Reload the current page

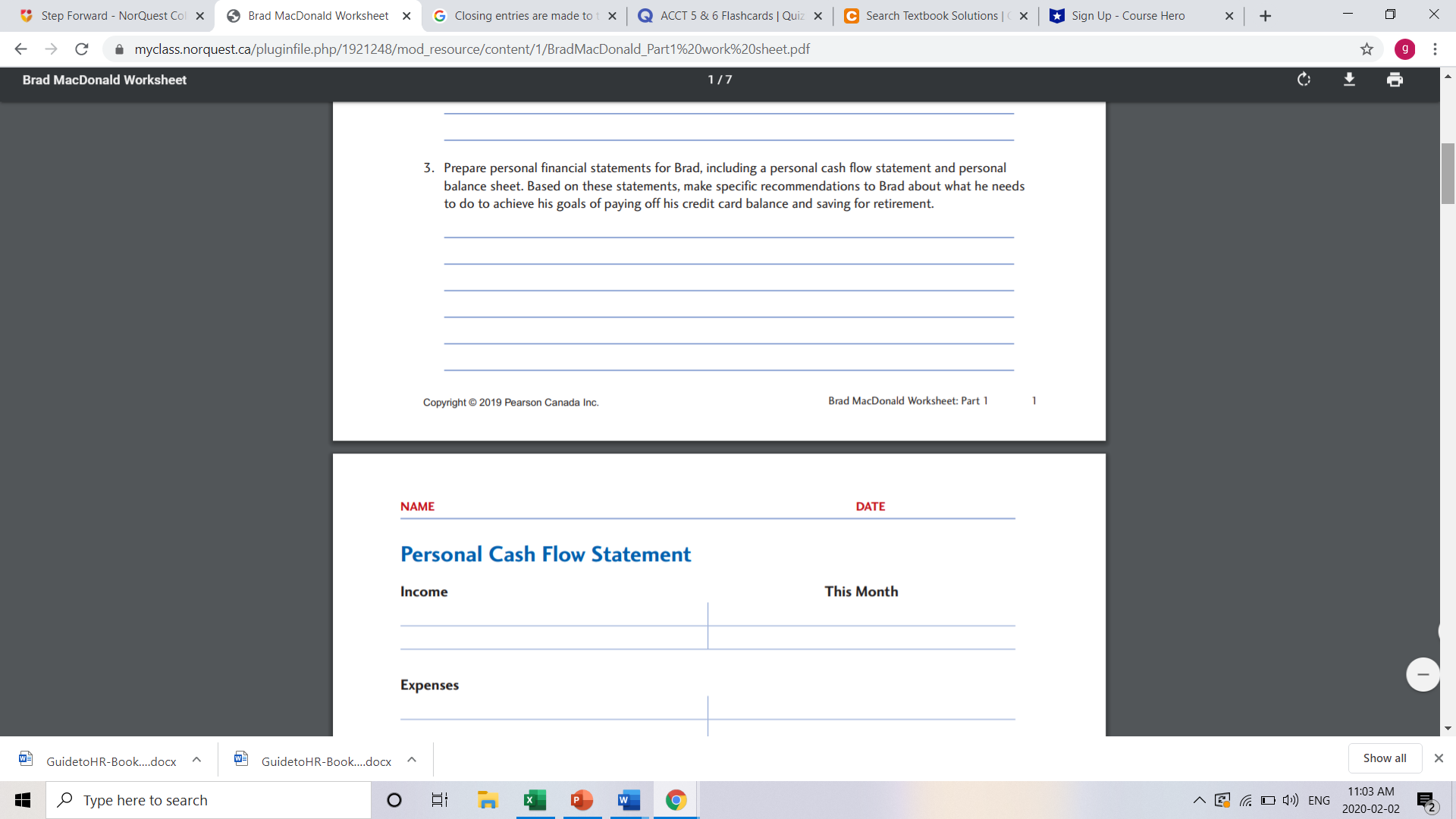click(82, 49)
